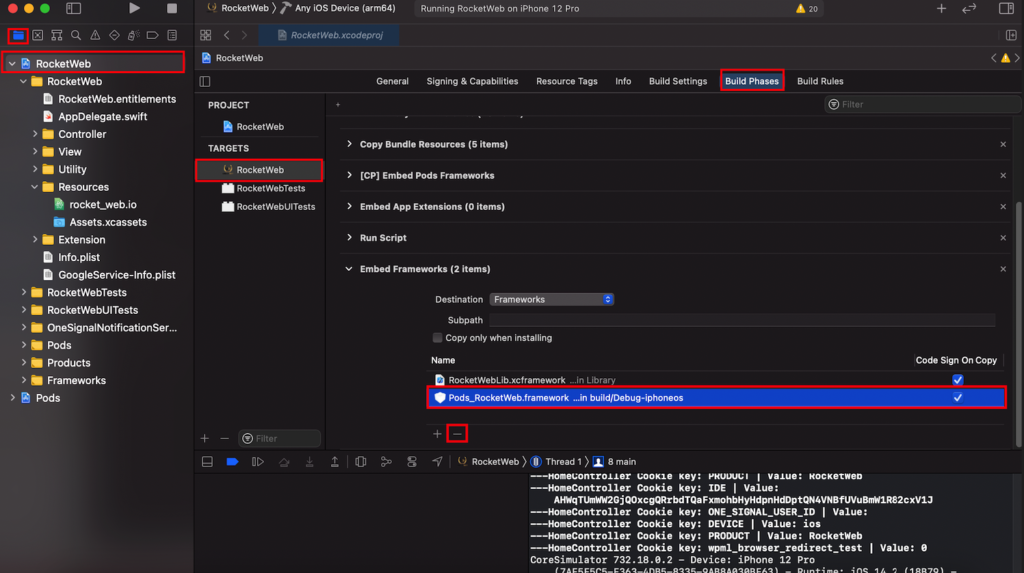
Task: Open the Source Control navigator
Action: (x=38, y=35)
